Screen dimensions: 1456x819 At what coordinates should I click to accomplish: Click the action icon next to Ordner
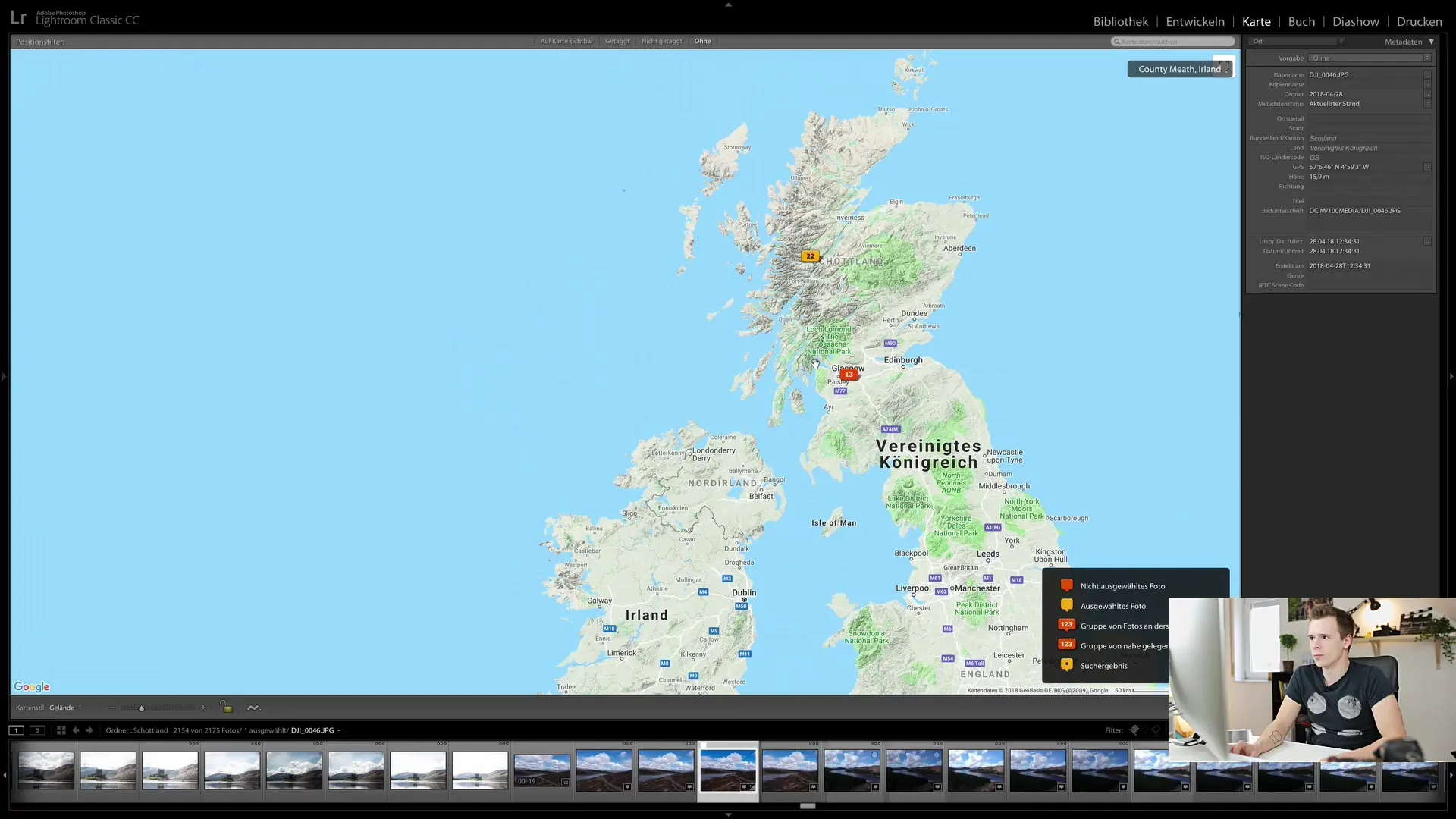click(1427, 94)
